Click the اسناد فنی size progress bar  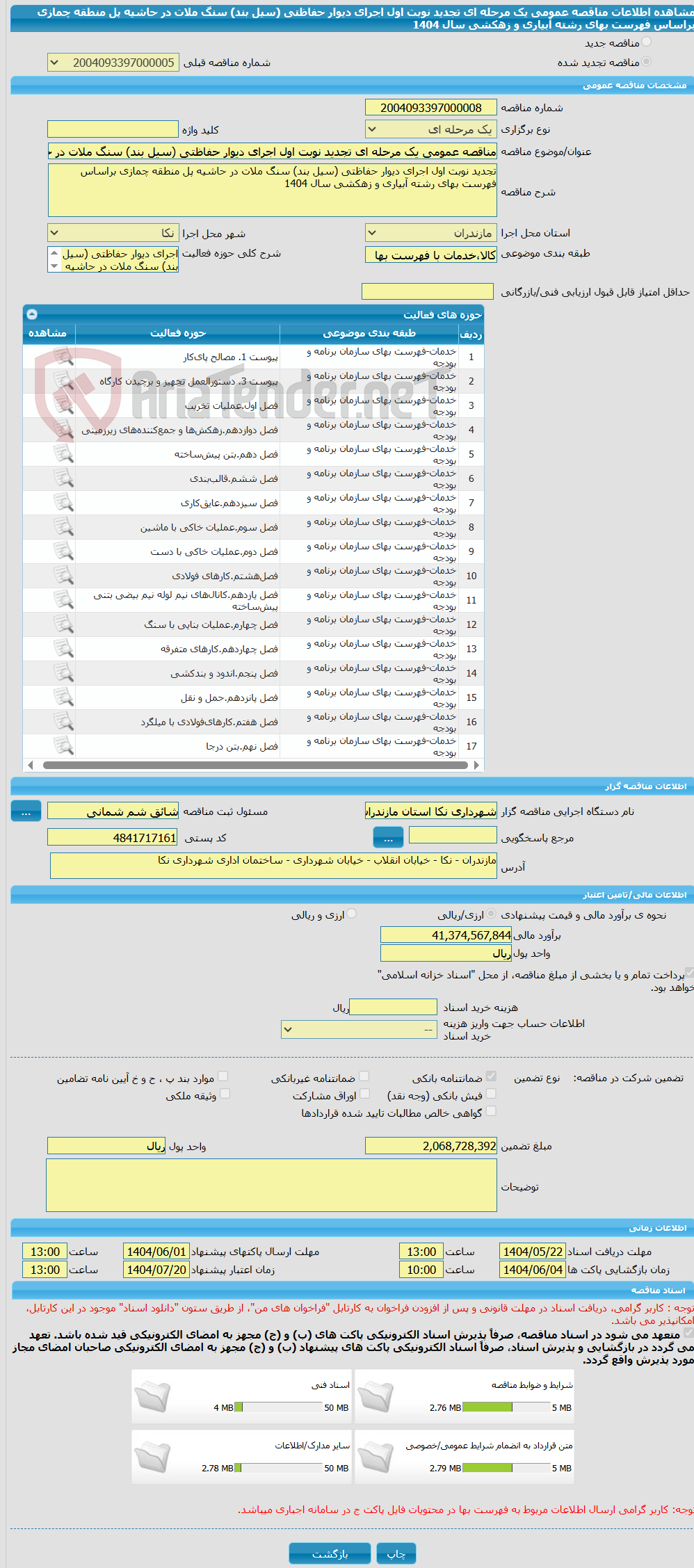pyautogui.click(x=278, y=1407)
